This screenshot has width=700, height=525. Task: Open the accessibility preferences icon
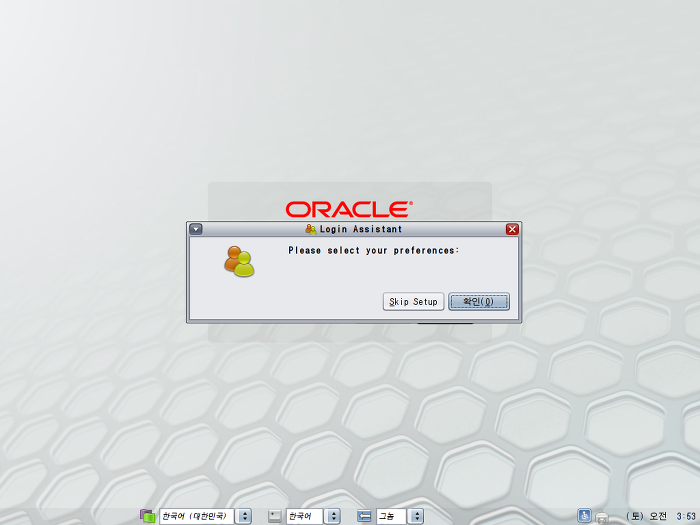(584, 516)
